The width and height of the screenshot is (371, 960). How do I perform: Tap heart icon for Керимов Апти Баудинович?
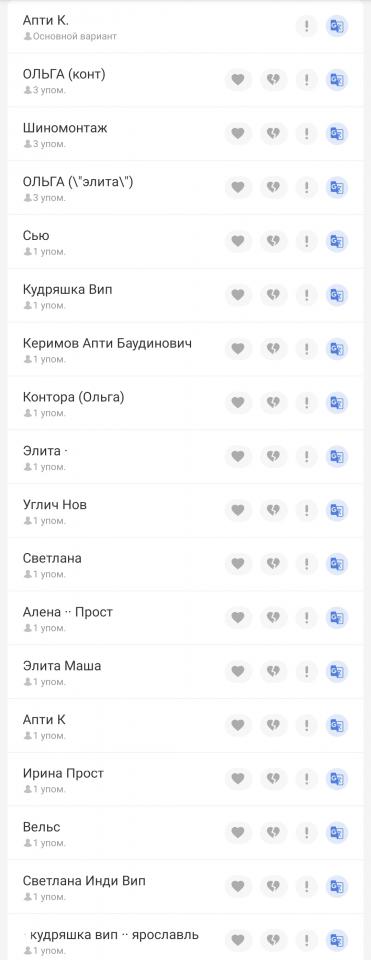tap(238, 350)
